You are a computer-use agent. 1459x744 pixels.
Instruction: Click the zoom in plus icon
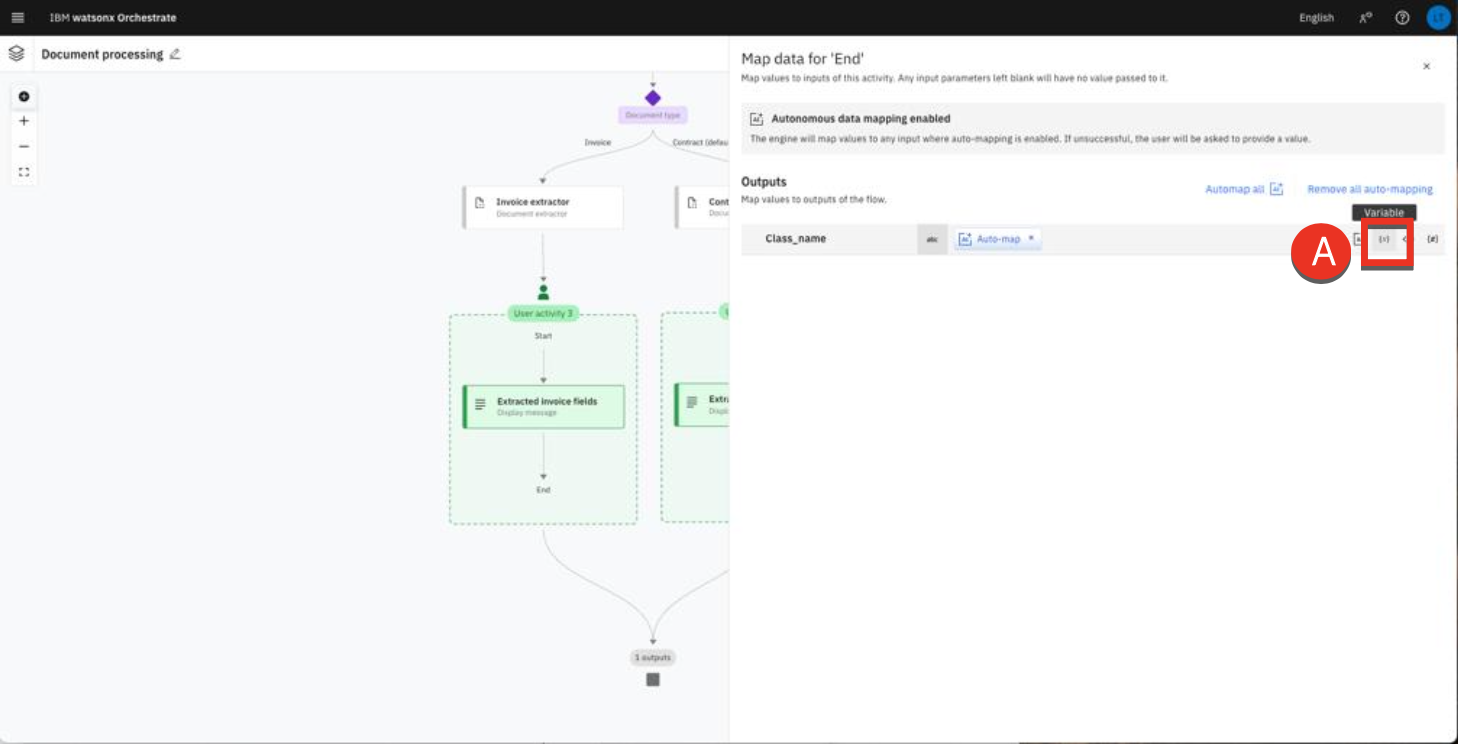click(x=24, y=121)
